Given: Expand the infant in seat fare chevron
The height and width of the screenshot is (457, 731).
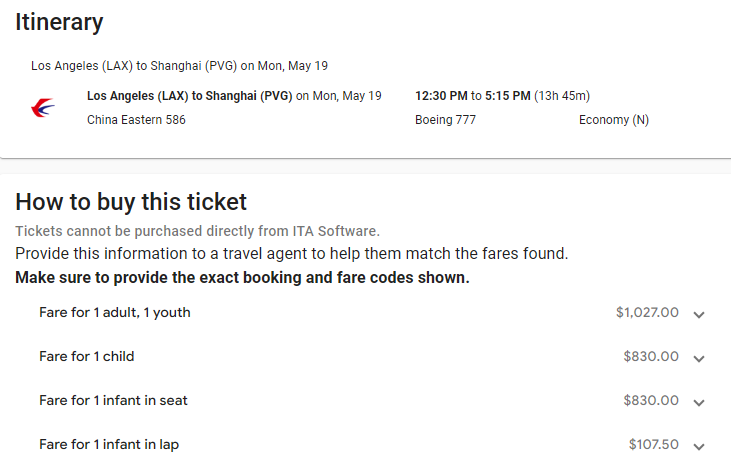Looking at the screenshot, I should [x=699, y=402].
